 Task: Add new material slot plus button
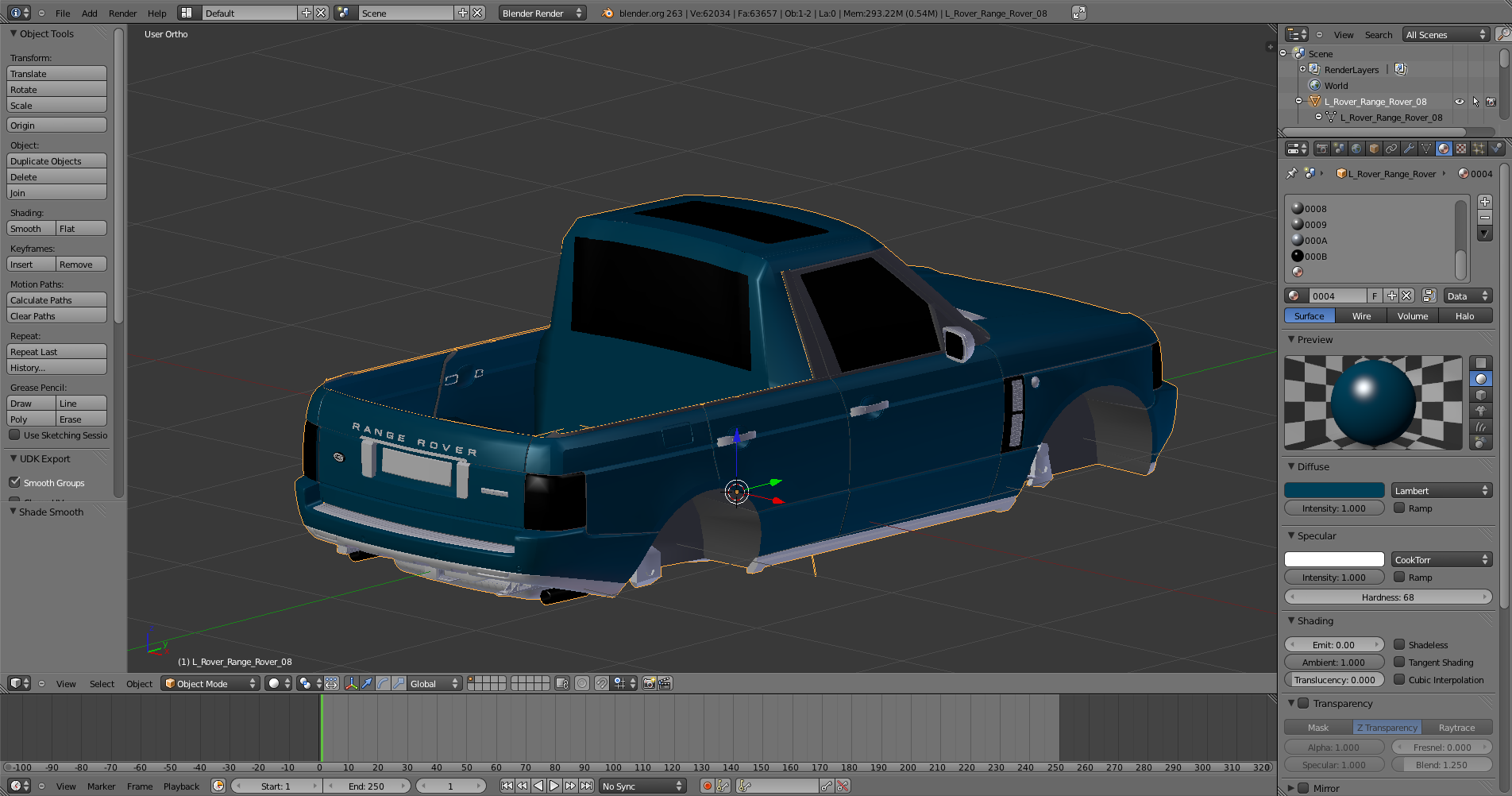[1485, 202]
